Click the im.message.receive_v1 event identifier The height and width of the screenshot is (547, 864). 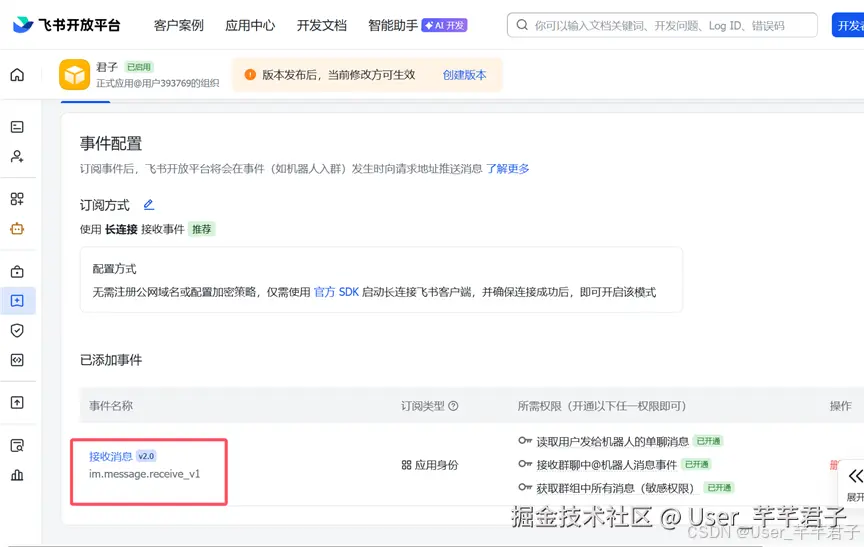click(x=144, y=474)
